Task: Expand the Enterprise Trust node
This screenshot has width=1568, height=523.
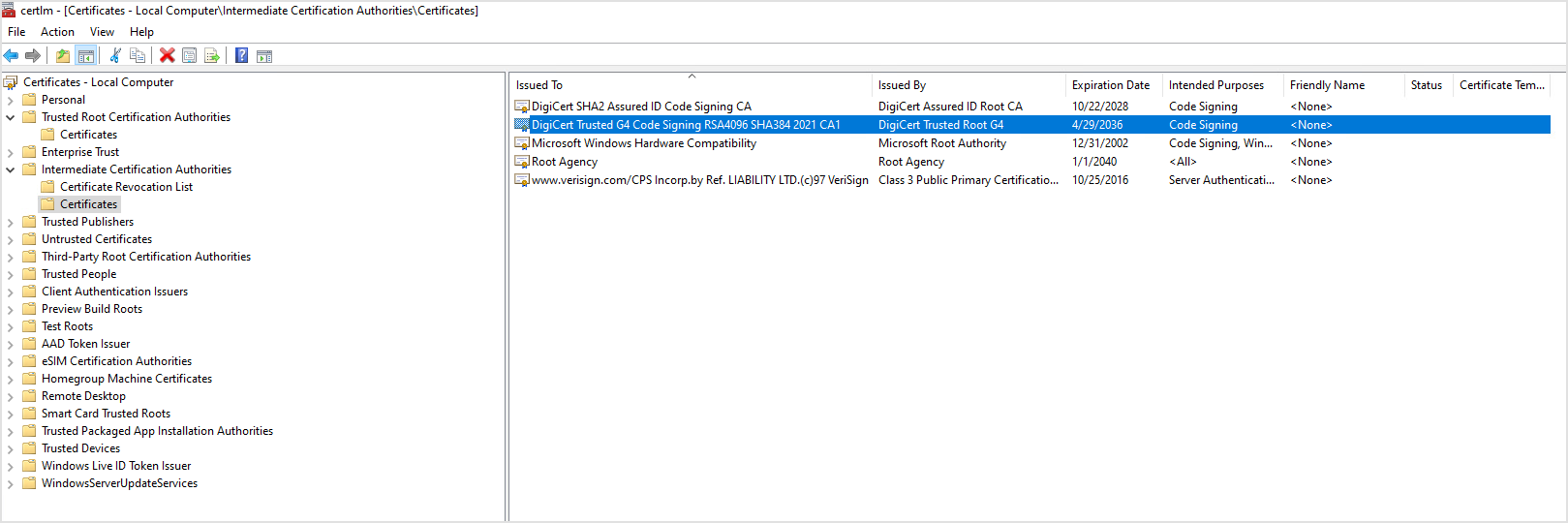Action: [11, 152]
